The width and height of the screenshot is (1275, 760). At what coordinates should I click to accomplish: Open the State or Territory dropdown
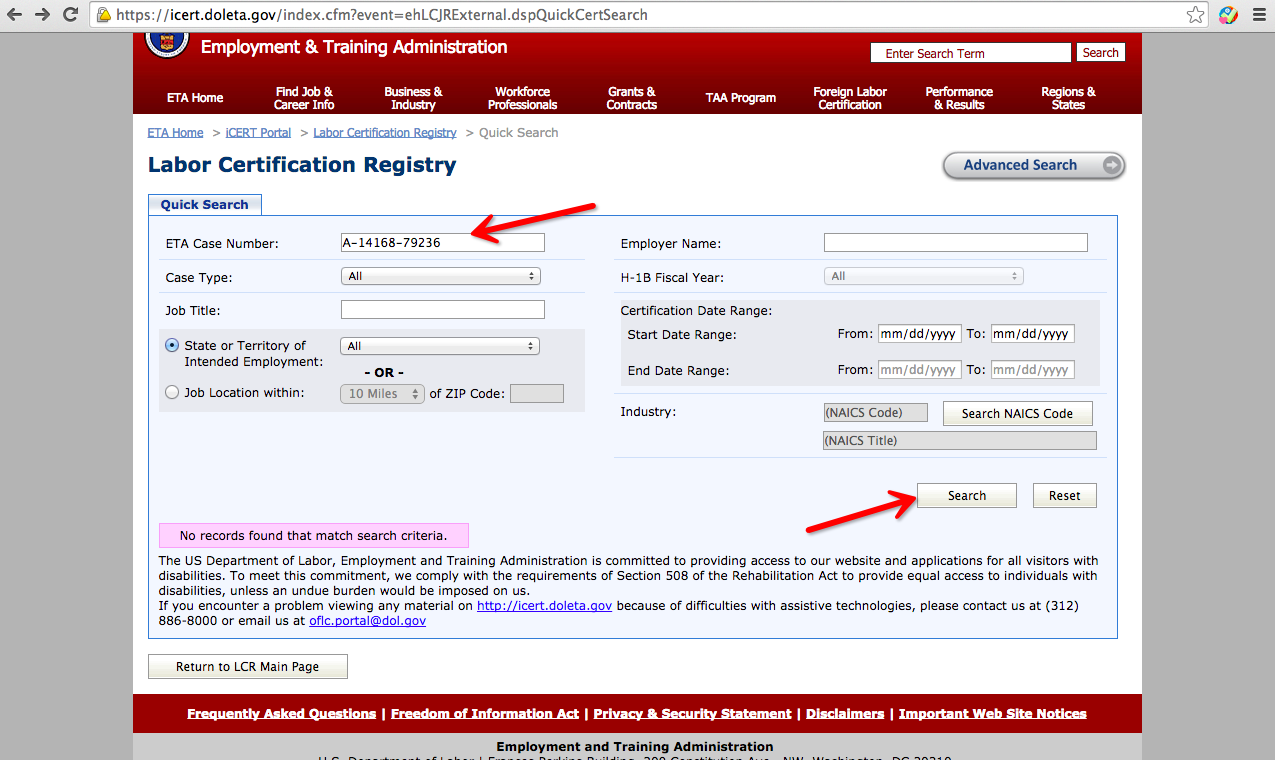440,346
